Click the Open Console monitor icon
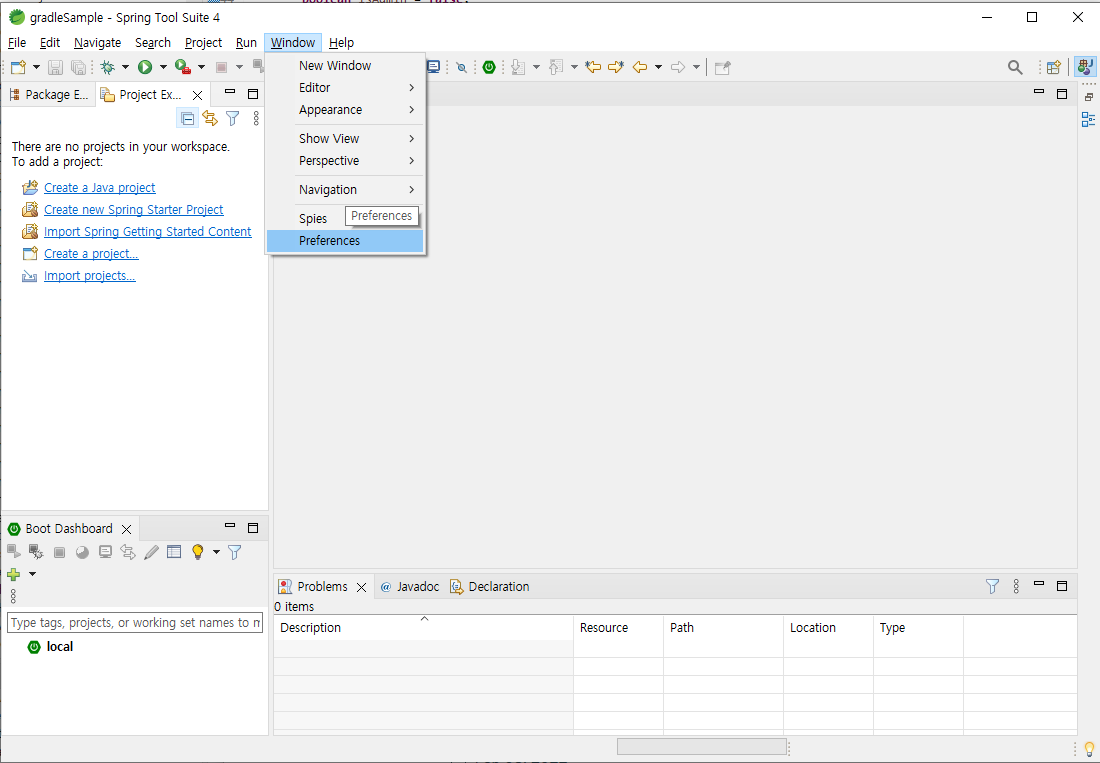1100x763 pixels. pyautogui.click(x=434, y=67)
